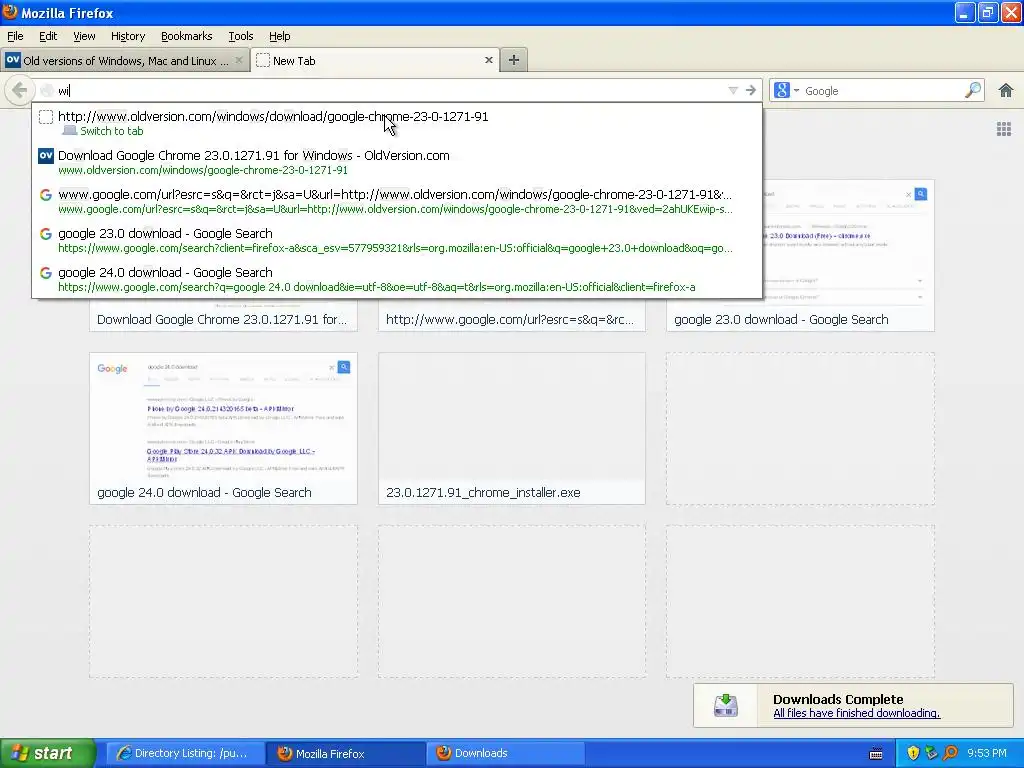Screen dimensions: 1024x768
Task: Select google 24.0 download suggestion
Action: pos(396,280)
